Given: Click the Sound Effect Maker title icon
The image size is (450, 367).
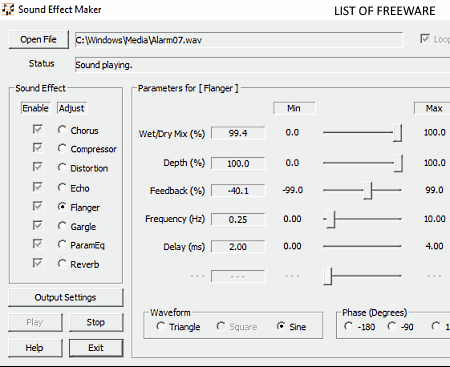Looking at the screenshot, I should point(8,9).
